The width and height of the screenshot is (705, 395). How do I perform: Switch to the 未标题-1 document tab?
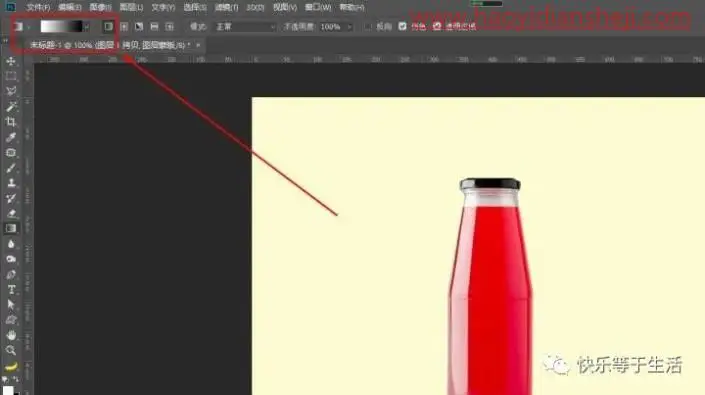[110, 45]
